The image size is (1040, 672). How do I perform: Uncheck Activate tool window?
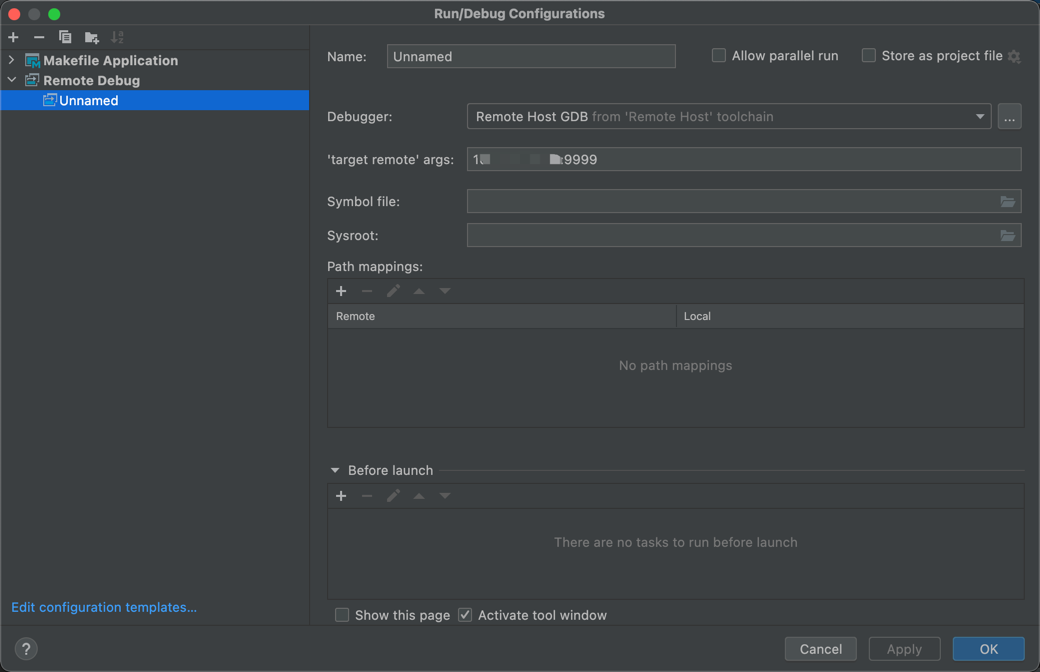(465, 615)
